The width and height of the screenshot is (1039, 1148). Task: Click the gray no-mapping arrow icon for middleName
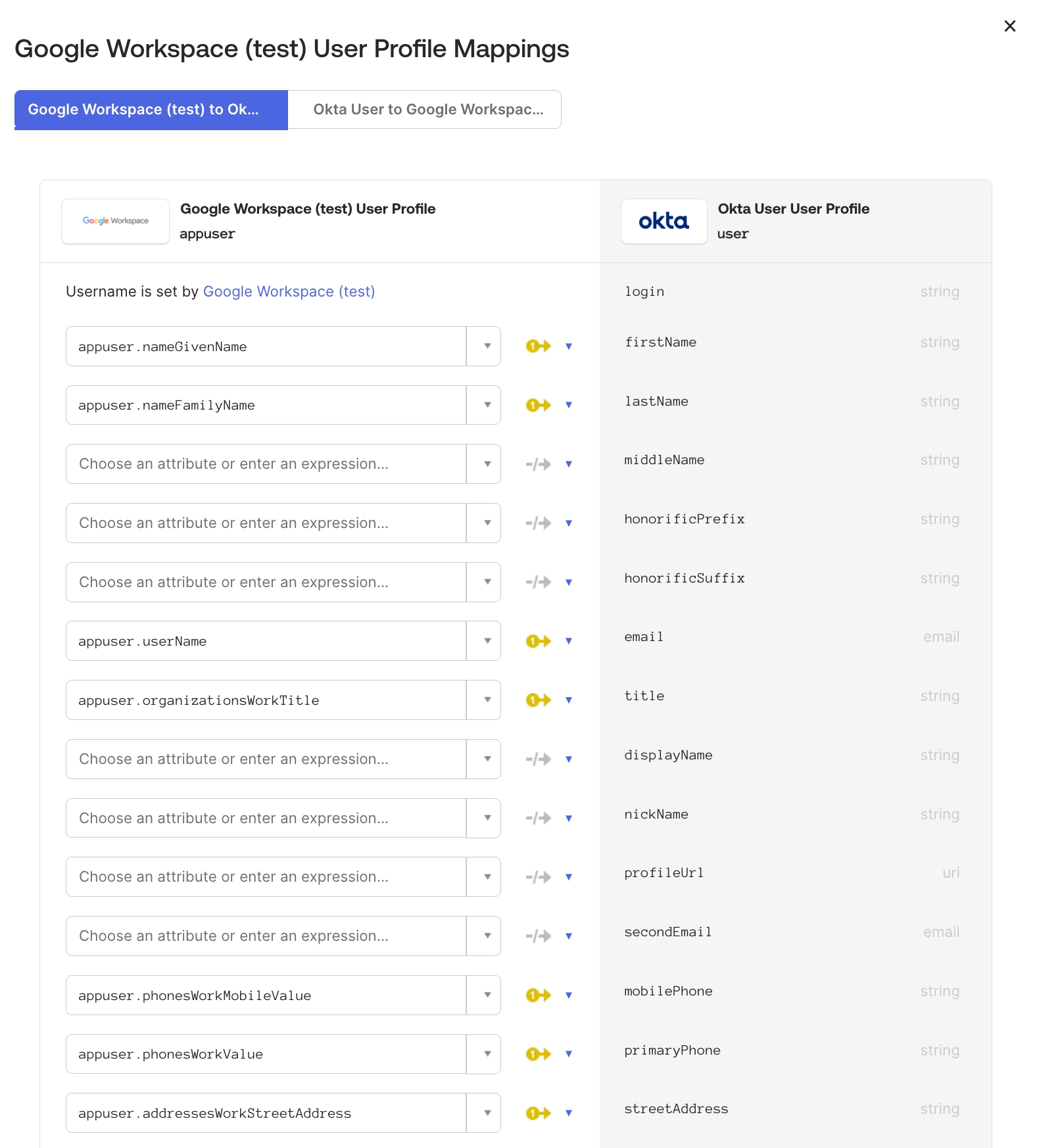click(x=538, y=464)
